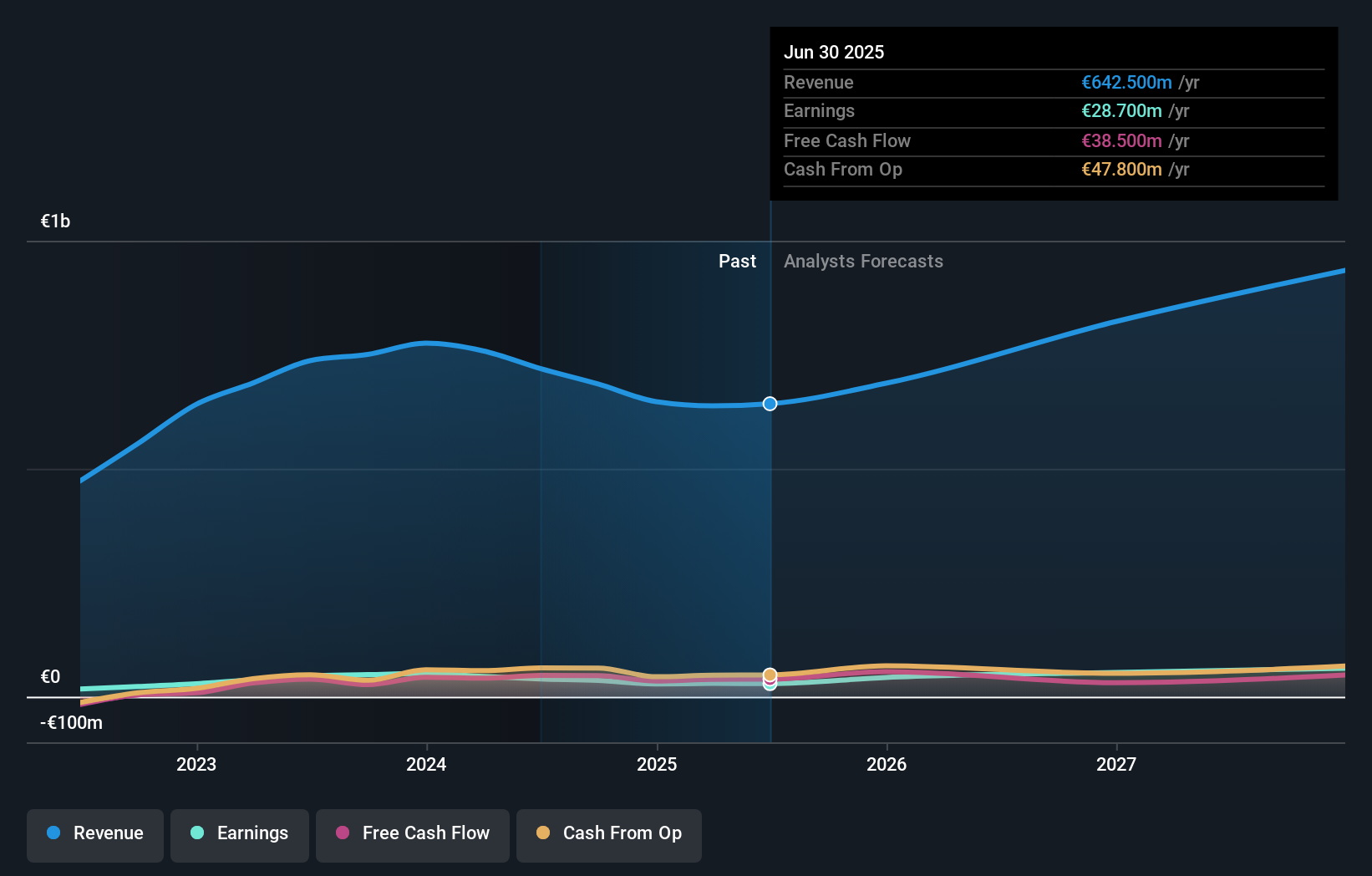Click the 'Past' section label
Viewport: 1372px width, 876px height.
[x=737, y=262]
